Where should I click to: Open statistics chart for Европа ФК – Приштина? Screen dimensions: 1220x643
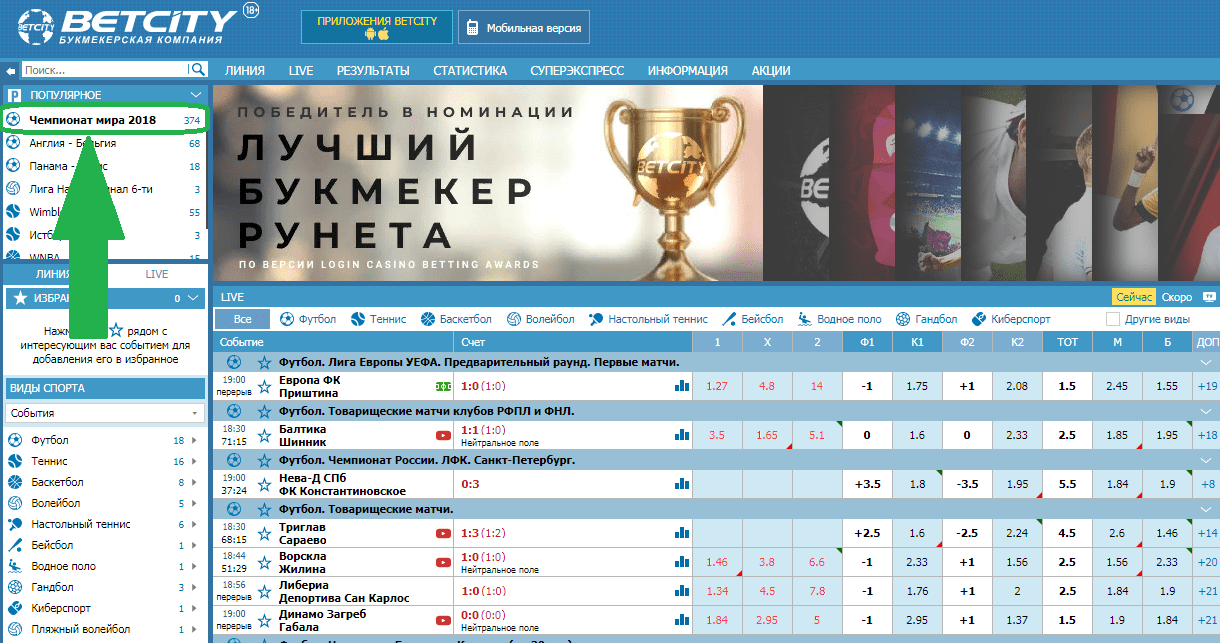(682, 386)
